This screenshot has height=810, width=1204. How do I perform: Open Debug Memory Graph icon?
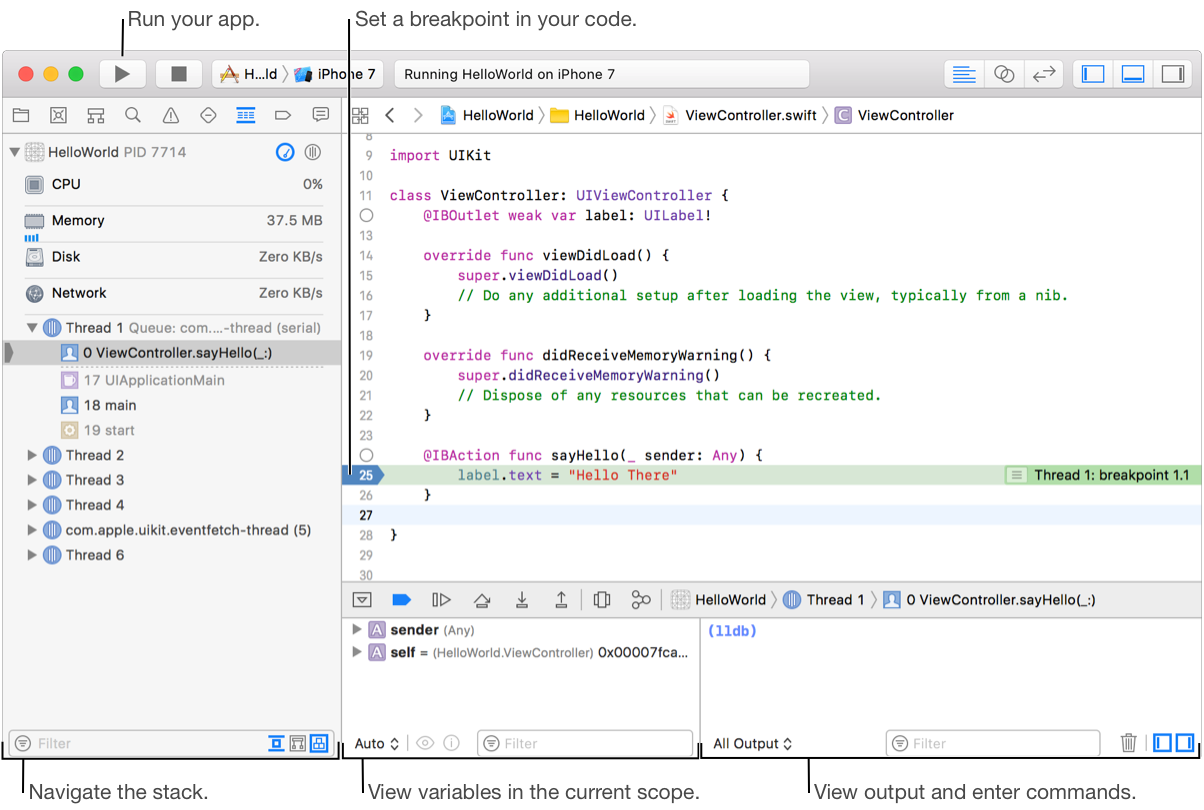[x=641, y=600]
